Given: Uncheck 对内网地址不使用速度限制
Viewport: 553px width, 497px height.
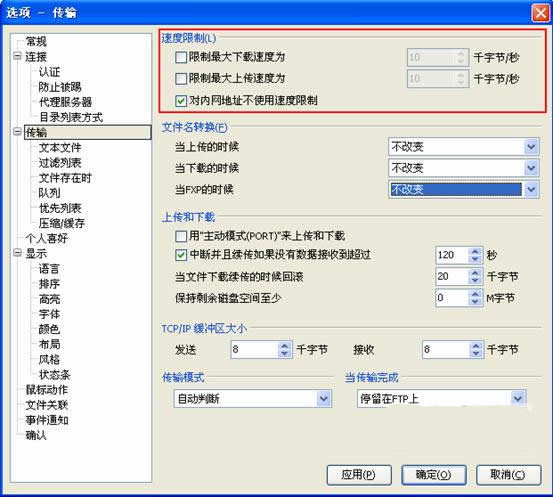Looking at the screenshot, I should [181, 101].
